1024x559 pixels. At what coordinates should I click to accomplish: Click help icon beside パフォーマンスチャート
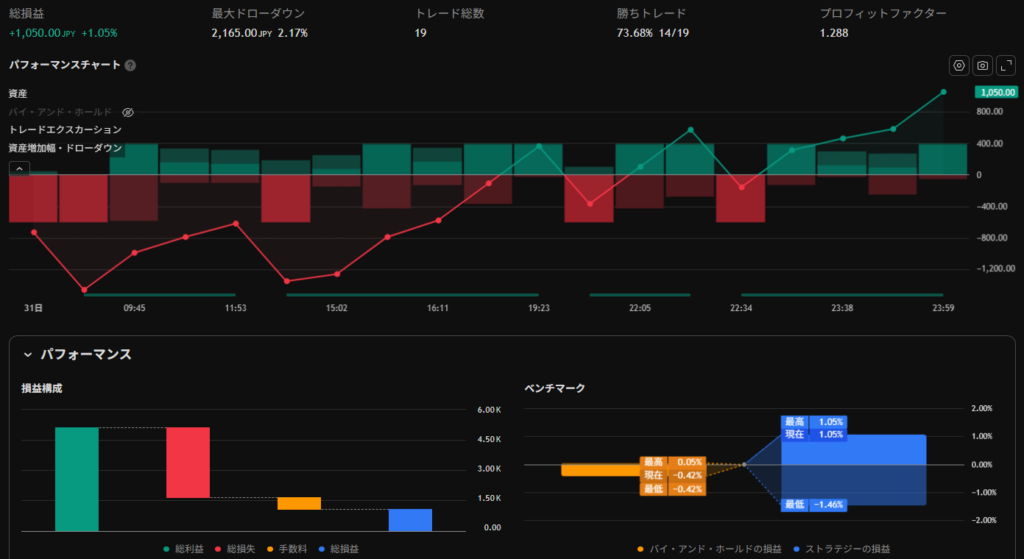click(x=131, y=65)
